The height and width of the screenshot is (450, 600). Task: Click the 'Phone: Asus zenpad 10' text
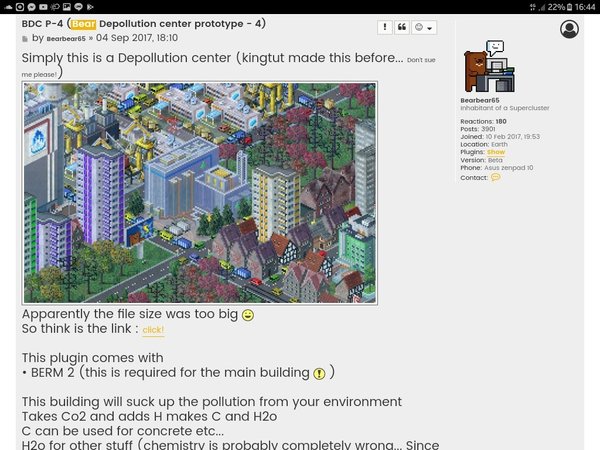pyautogui.click(x=497, y=168)
